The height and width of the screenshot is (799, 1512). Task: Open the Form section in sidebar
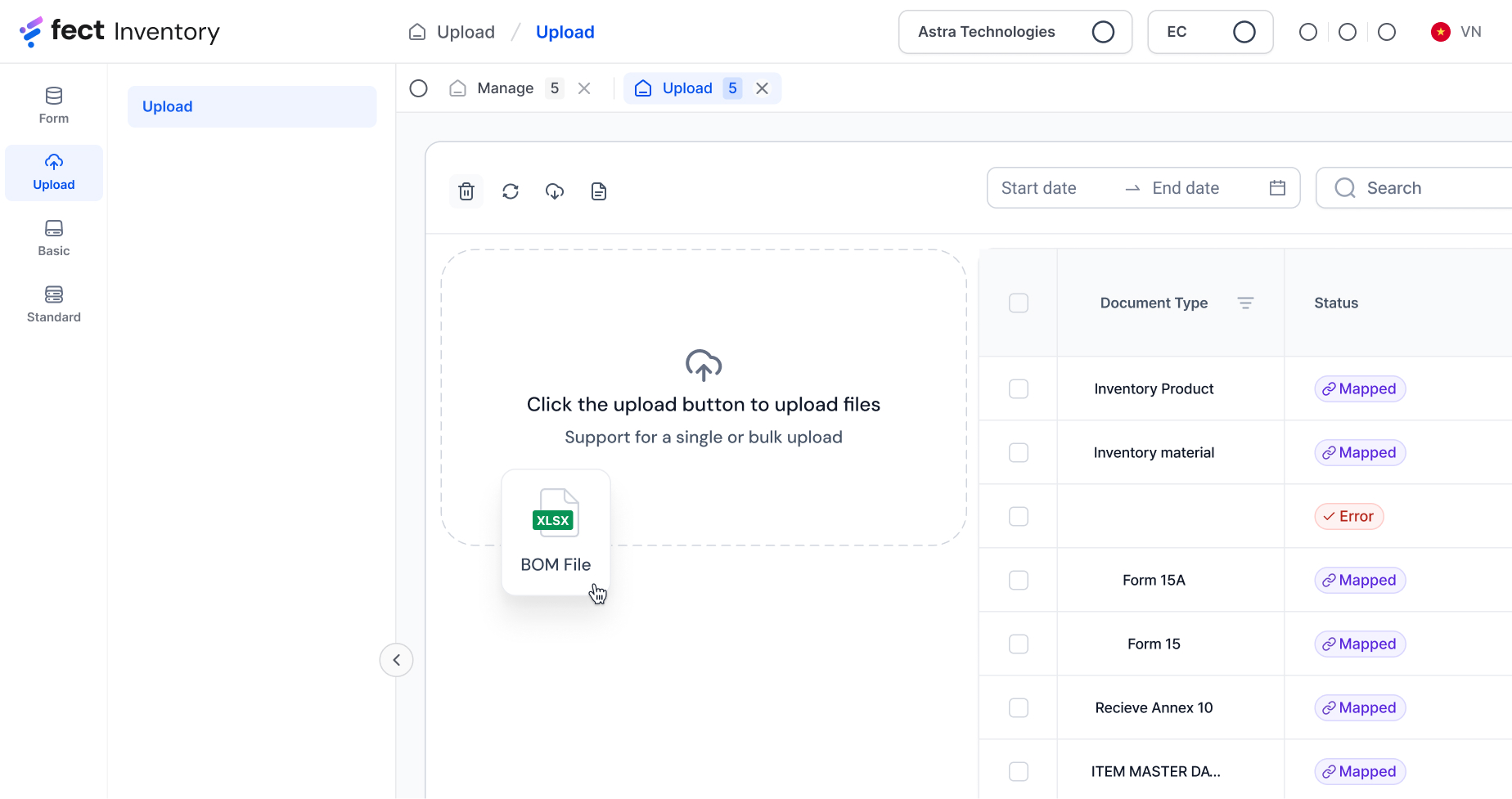54,105
